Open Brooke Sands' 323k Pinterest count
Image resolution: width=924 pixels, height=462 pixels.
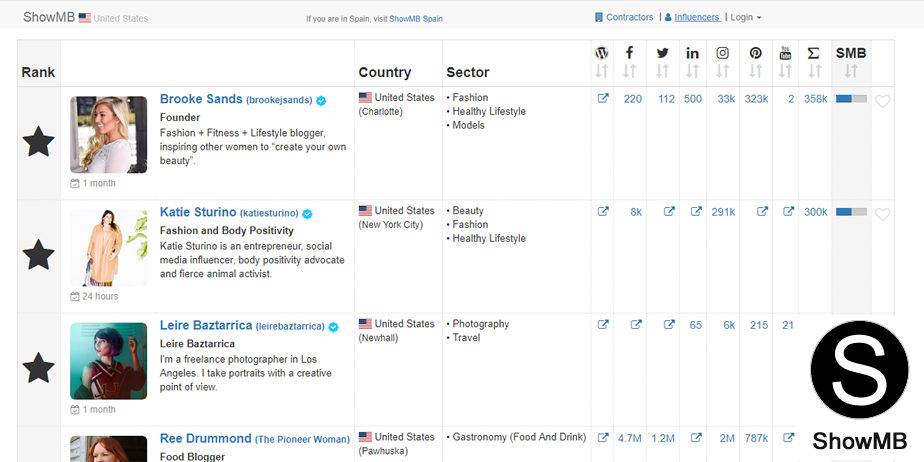(x=756, y=99)
